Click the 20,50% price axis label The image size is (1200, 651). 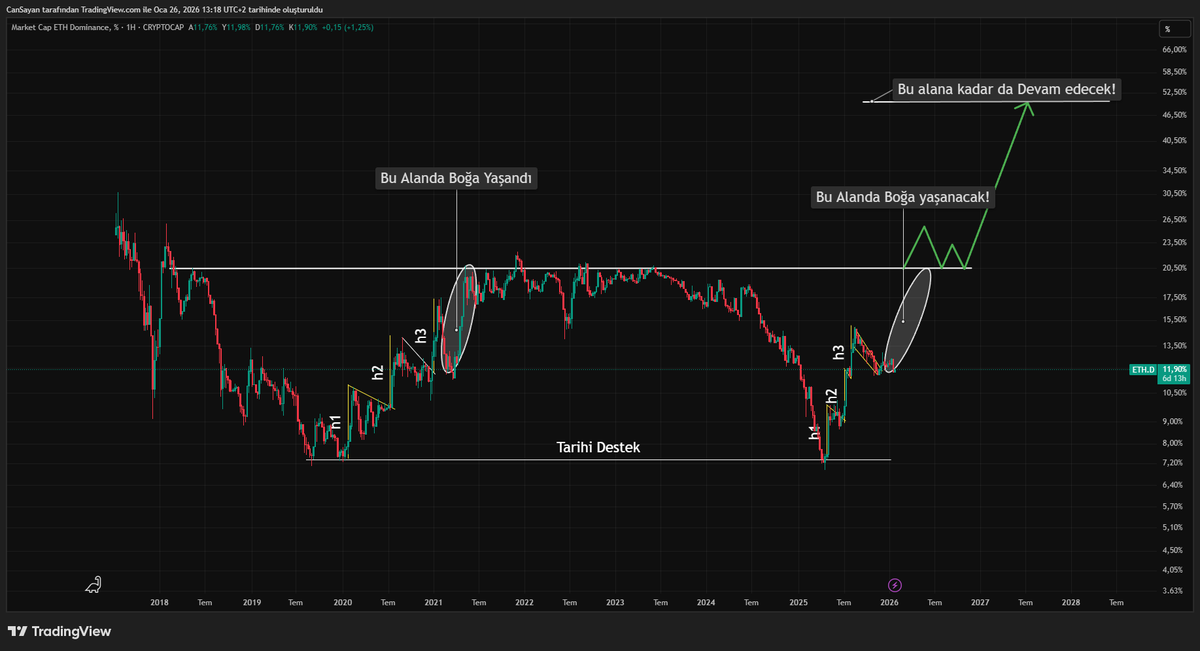(1173, 268)
